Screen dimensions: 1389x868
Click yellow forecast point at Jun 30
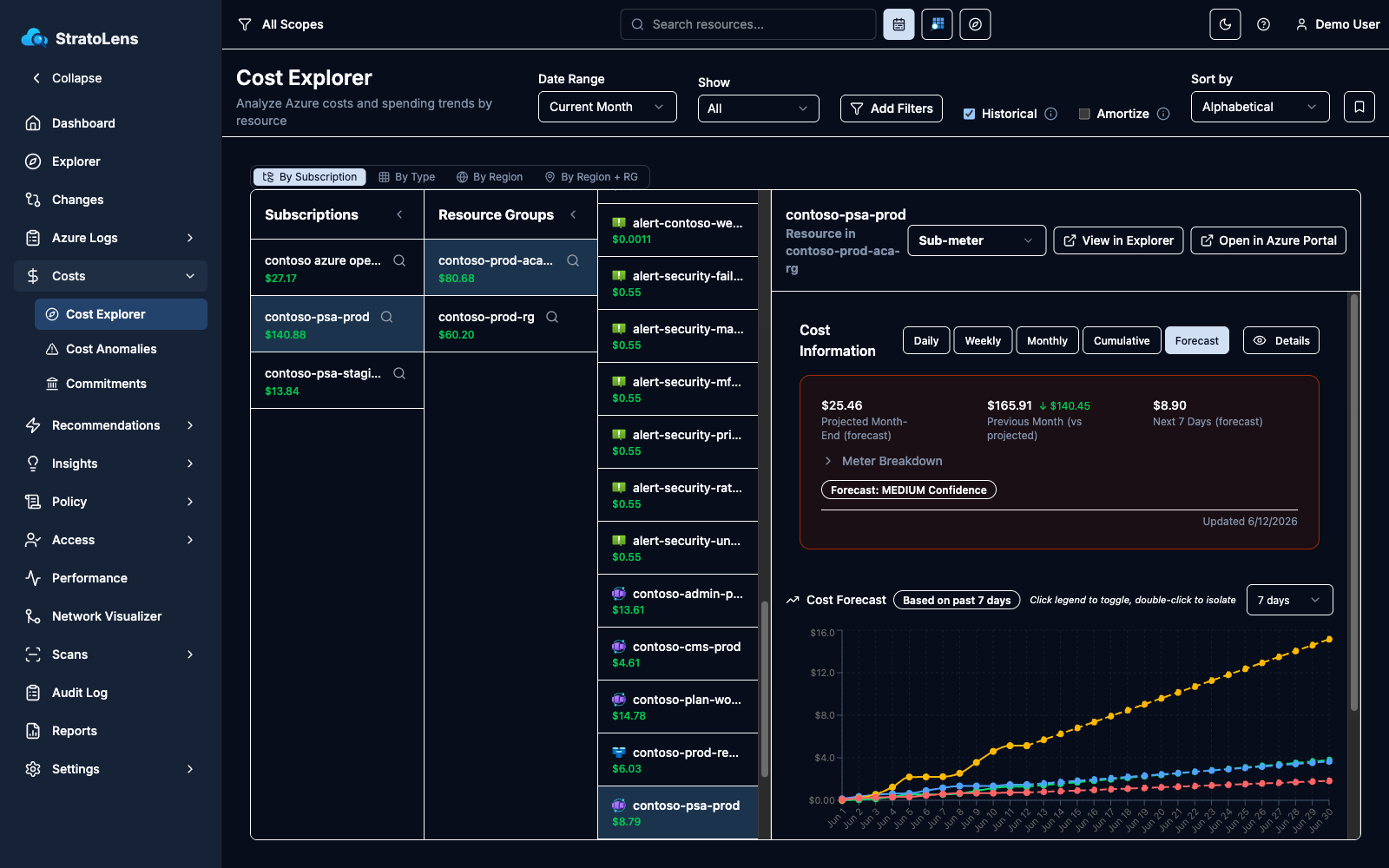[1329, 640]
